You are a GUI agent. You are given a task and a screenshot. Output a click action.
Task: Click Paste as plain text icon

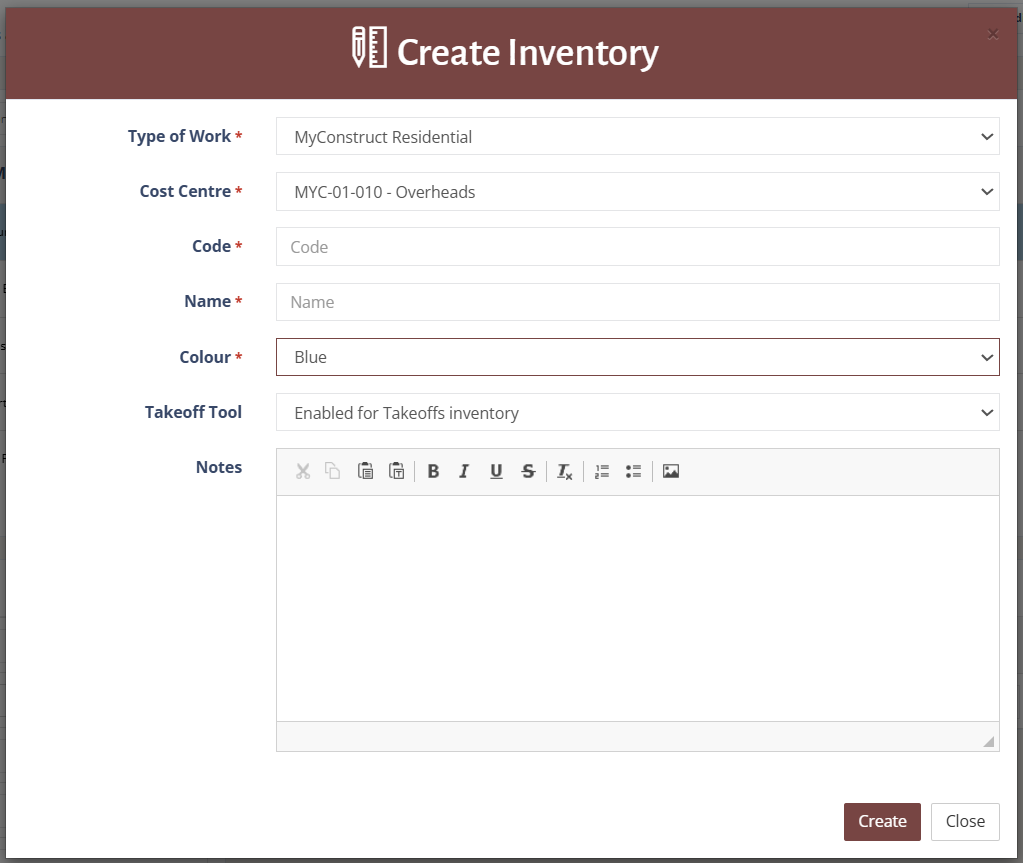coord(397,471)
